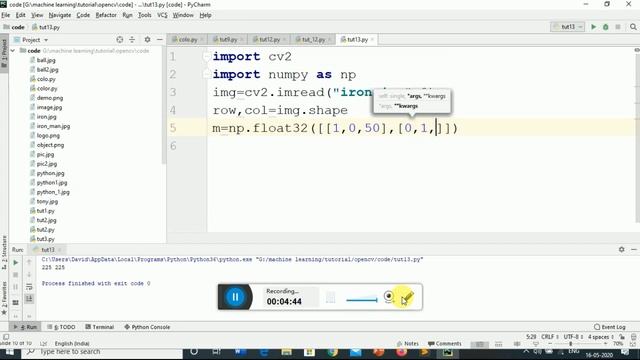Click the recorder webcam icon

[389, 296]
